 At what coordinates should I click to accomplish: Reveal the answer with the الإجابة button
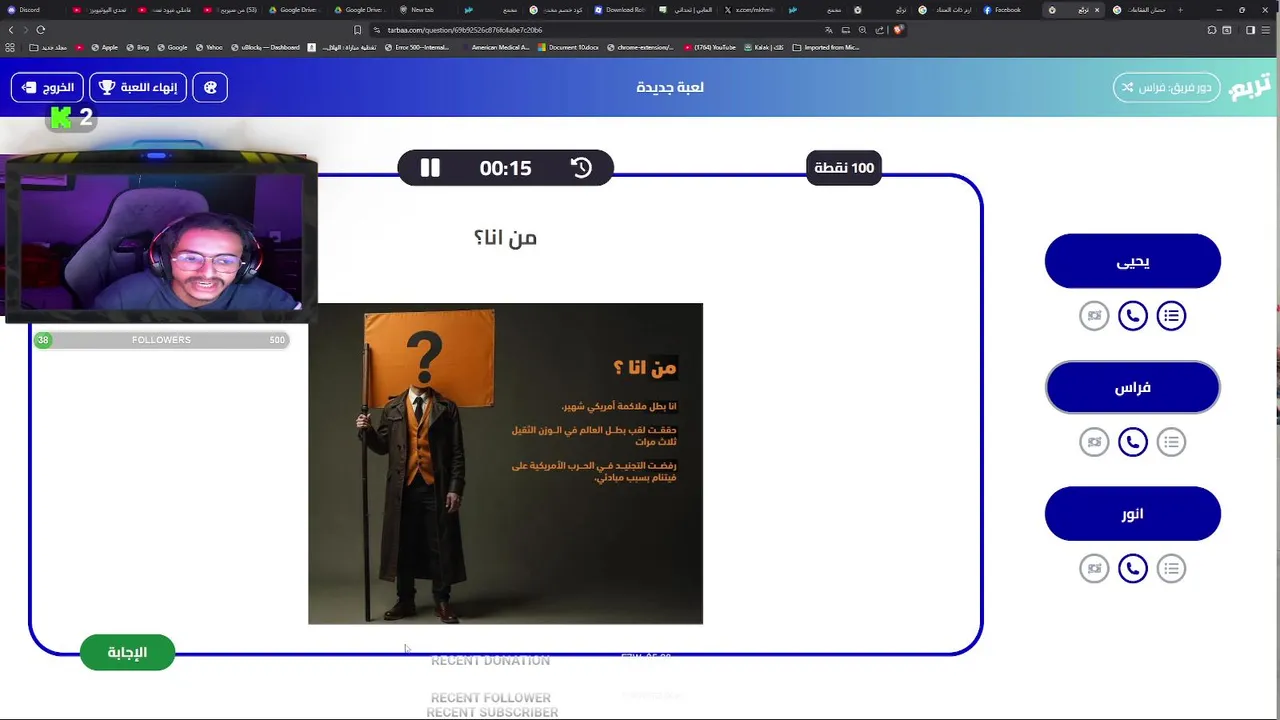click(x=127, y=653)
